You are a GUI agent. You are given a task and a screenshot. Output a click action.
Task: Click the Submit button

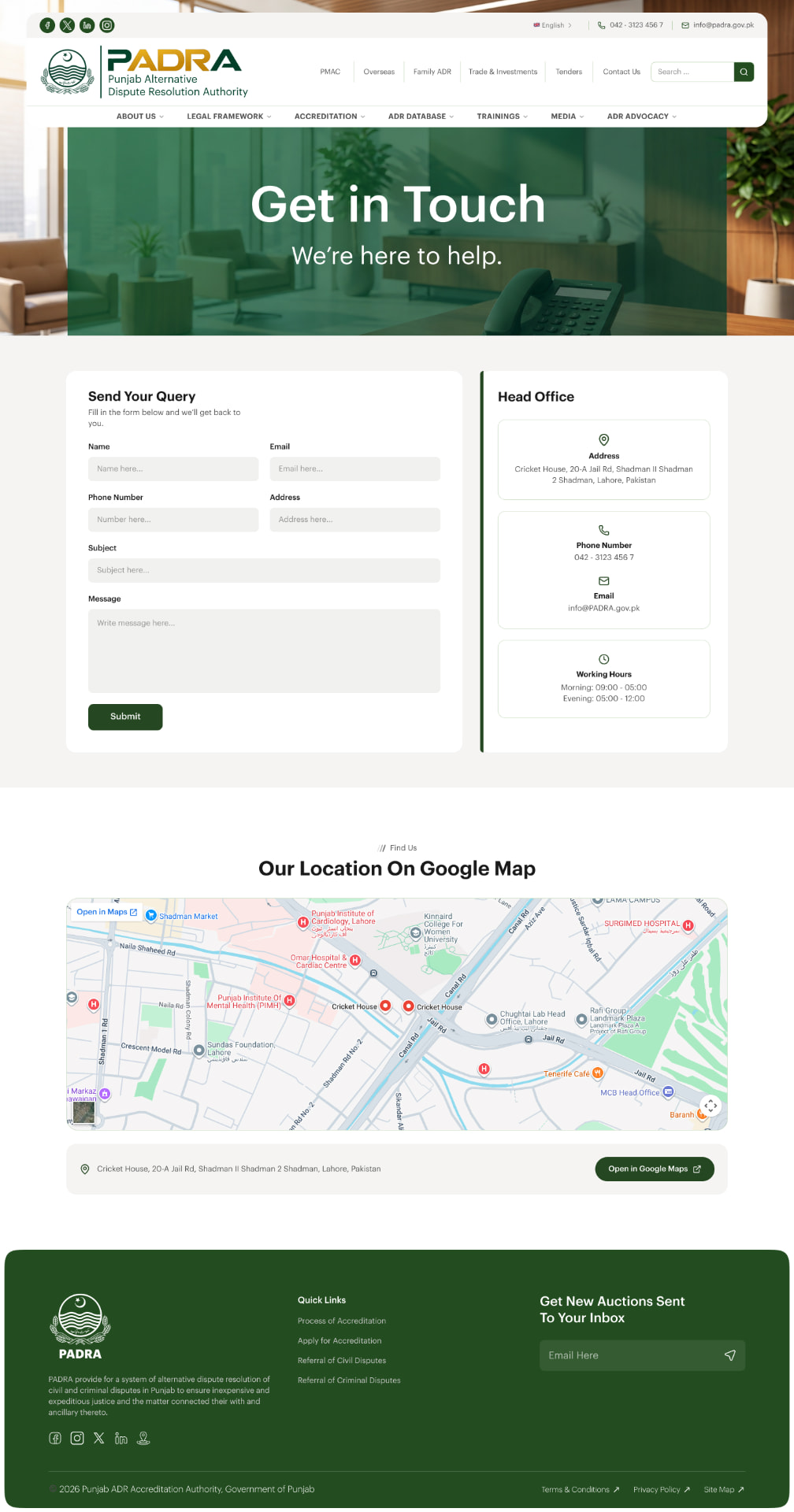click(125, 717)
